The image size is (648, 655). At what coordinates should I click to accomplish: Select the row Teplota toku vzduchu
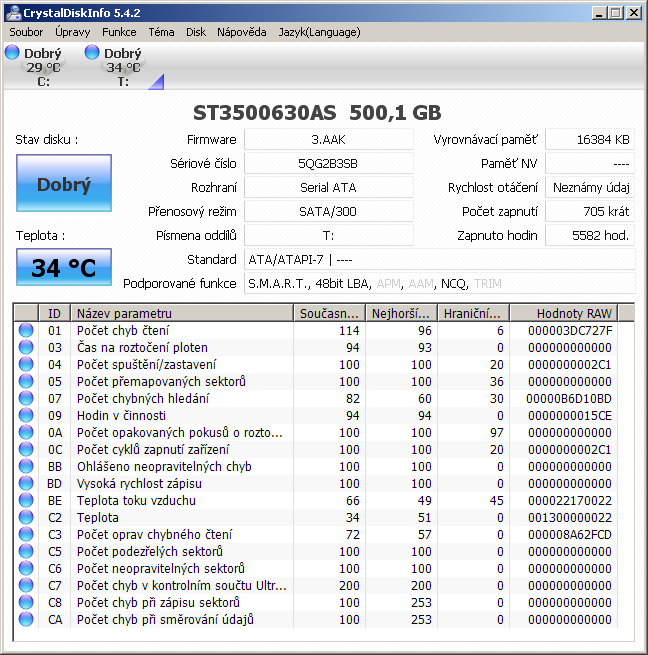point(316,500)
